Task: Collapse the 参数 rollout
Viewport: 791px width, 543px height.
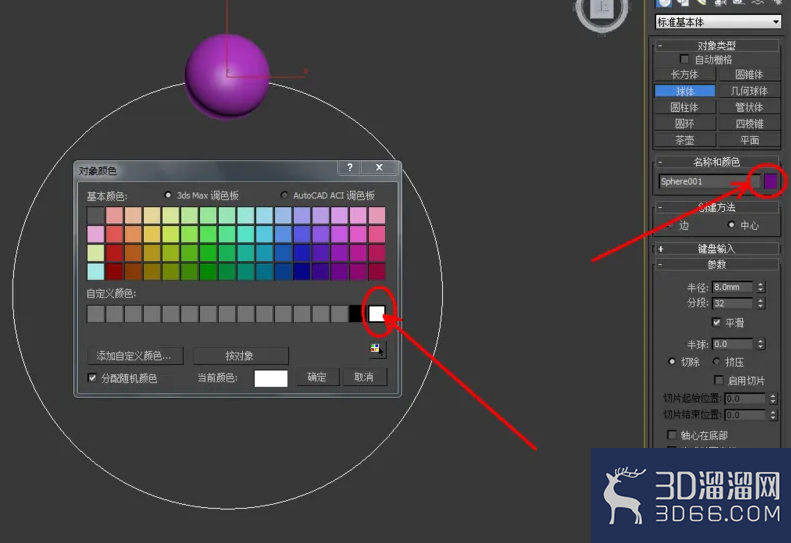Action: [x=716, y=264]
